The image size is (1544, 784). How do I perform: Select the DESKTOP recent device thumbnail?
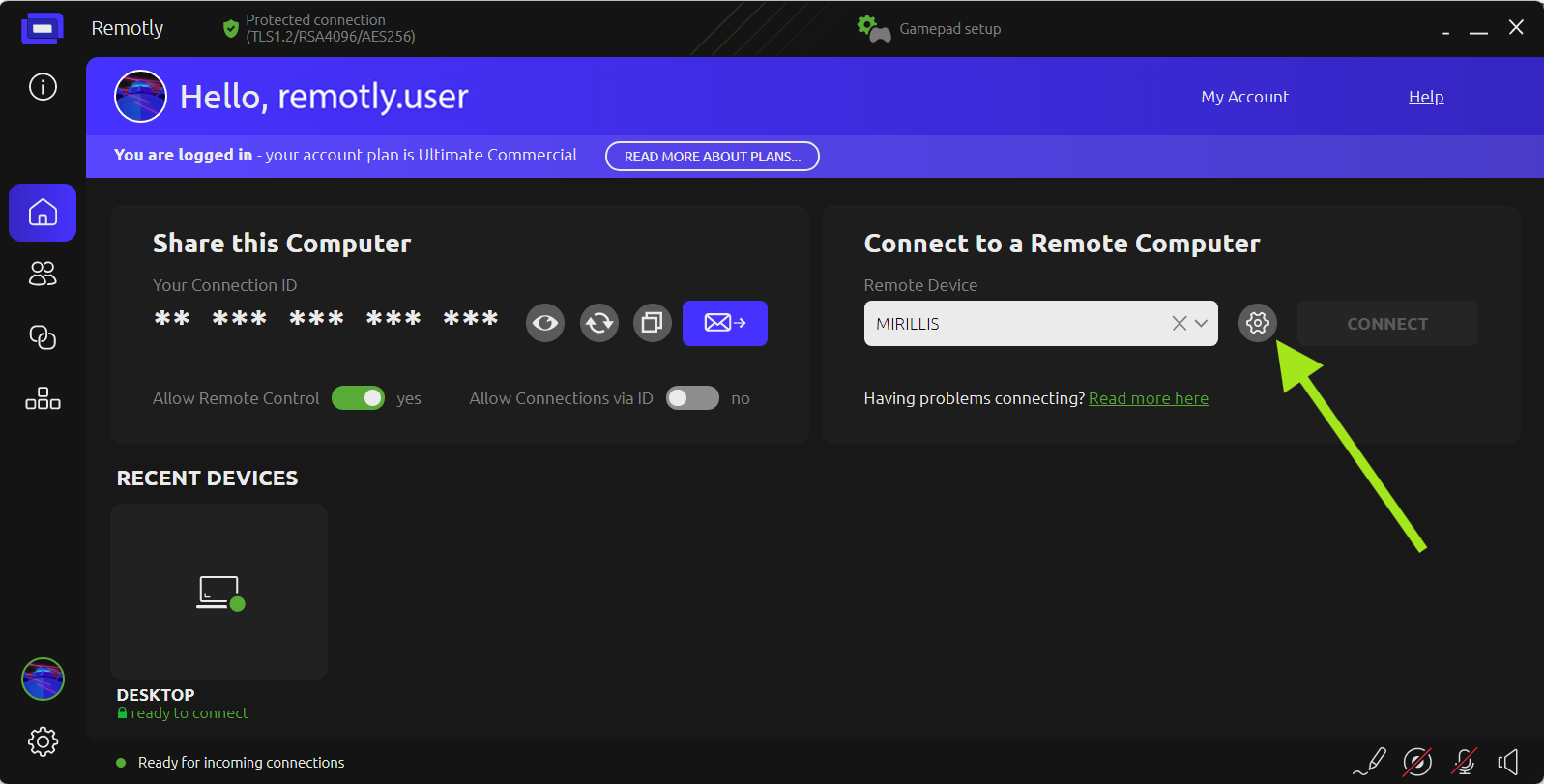pyautogui.click(x=219, y=592)
